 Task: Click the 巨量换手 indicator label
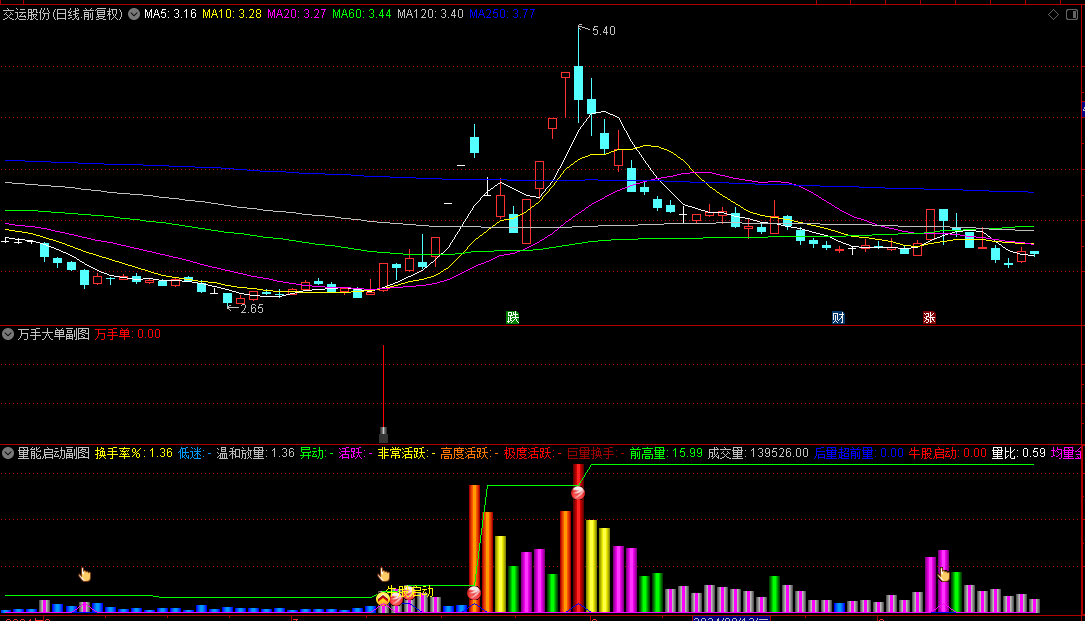596,453
